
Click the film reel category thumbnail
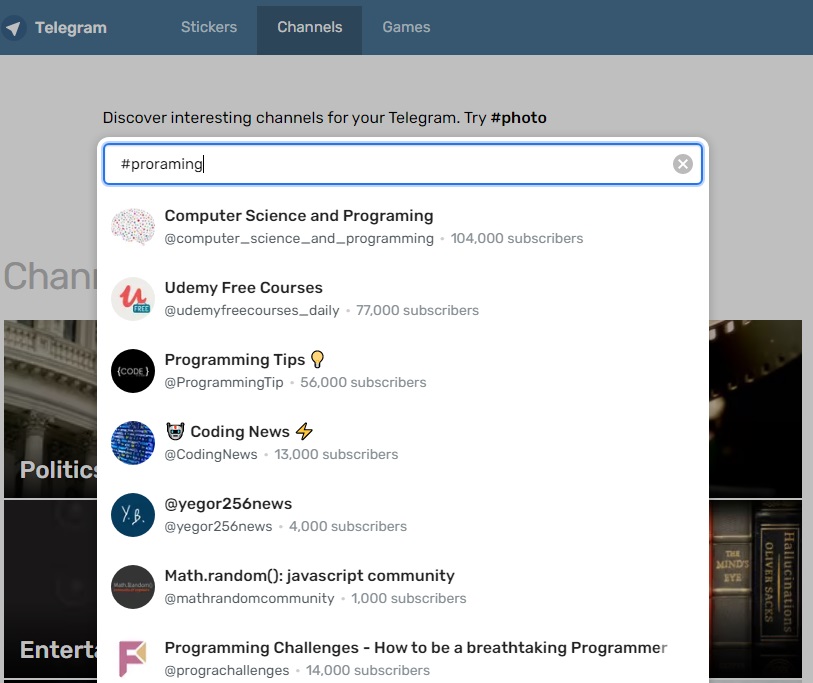tap(755, 409)
